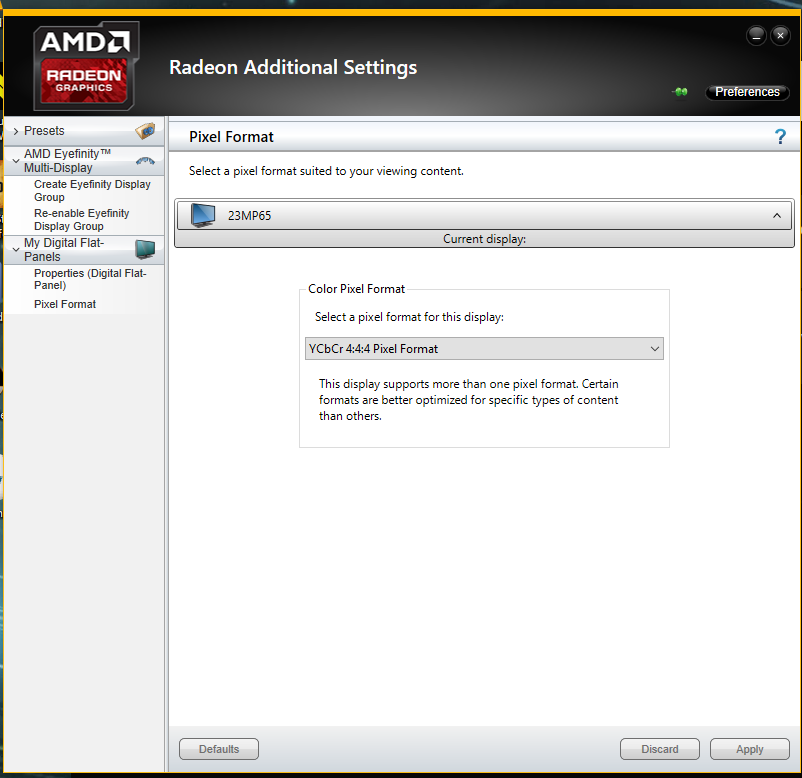The width and height of the screenshot is (802, 778).
Task: Minimize the Radeon Additional Settings window
Action: 756,36
